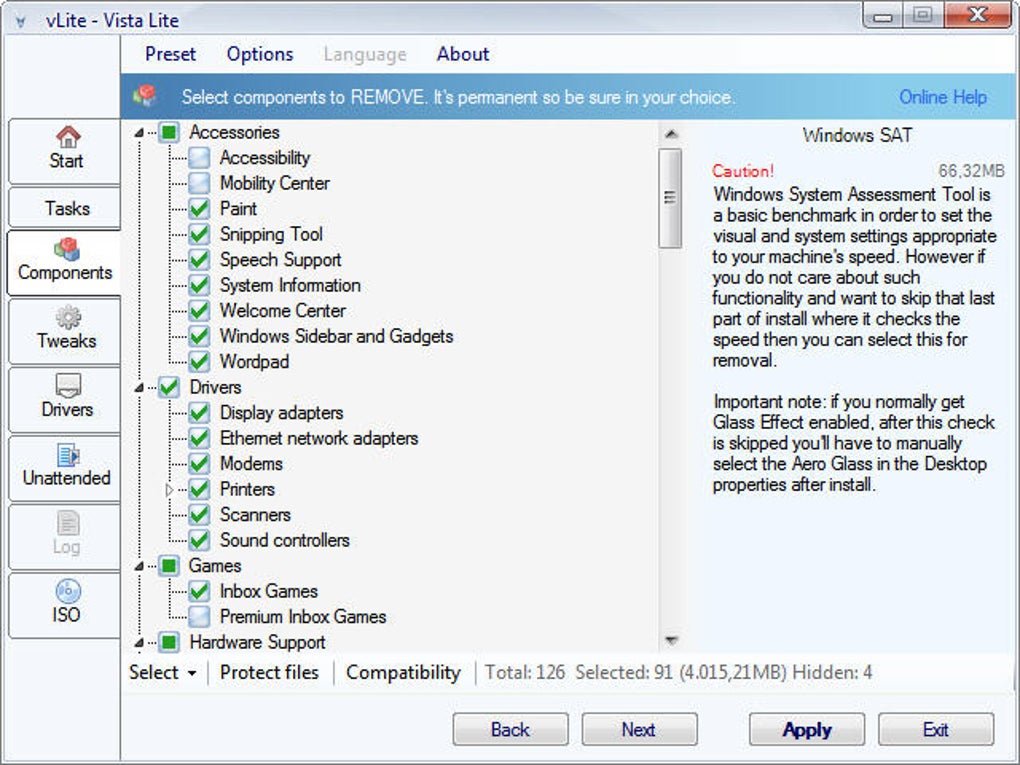Click the vLite title bar icon
Screen dimensions: 1020x765
tap(20, 21)
